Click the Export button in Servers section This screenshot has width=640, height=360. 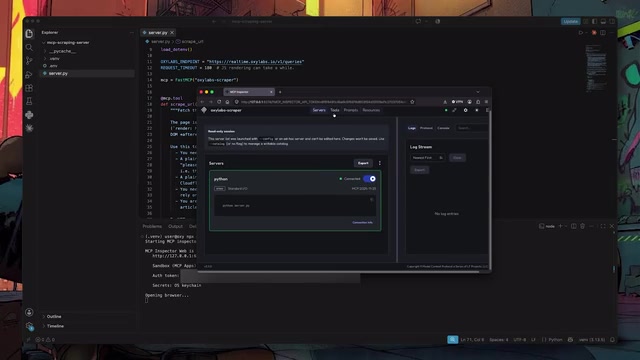point(363,163)
